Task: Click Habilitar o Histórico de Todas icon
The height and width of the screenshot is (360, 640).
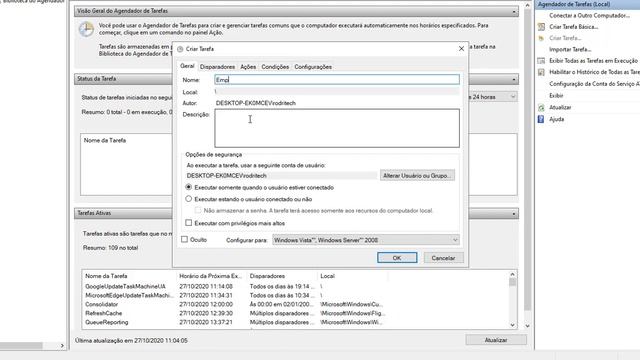Action: click(x=541, y=72)
